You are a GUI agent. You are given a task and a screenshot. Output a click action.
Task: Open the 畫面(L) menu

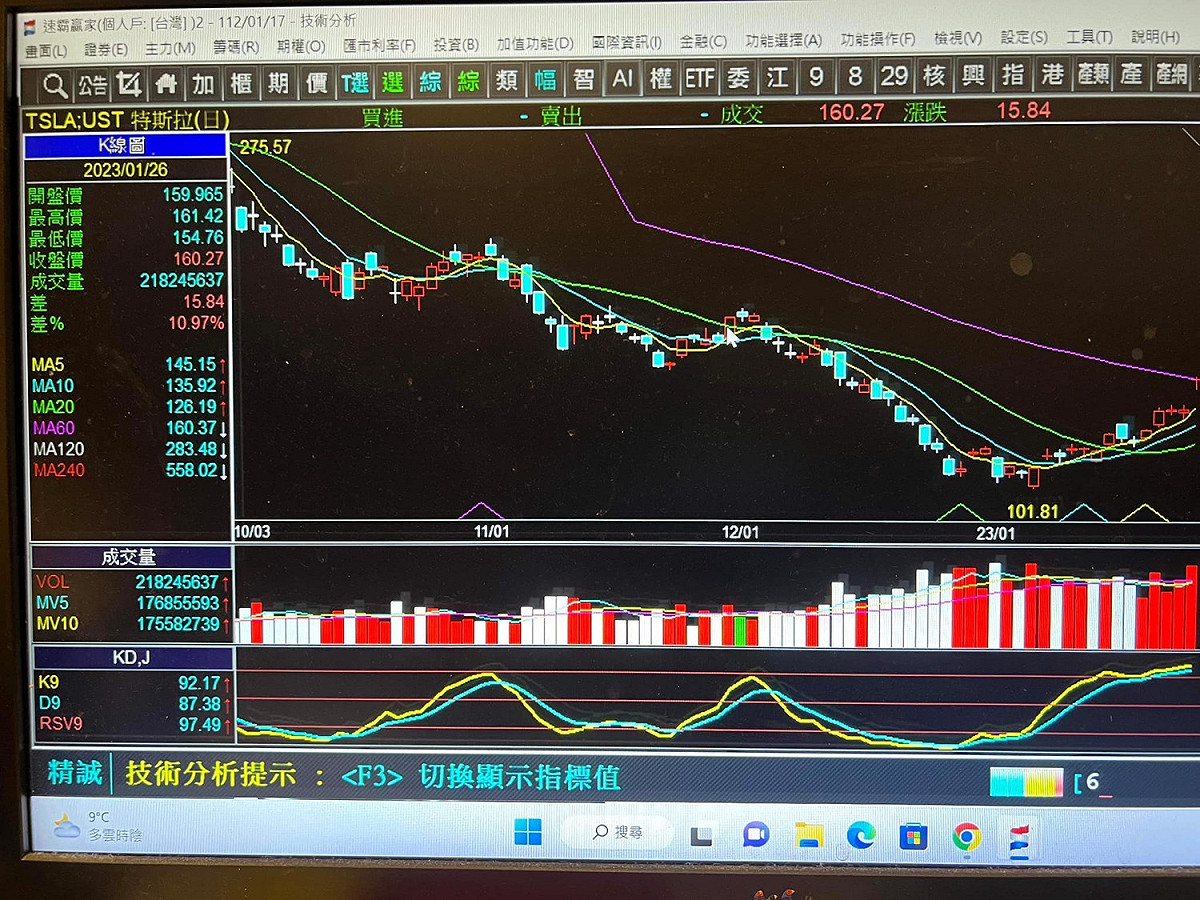pos(46,49)
